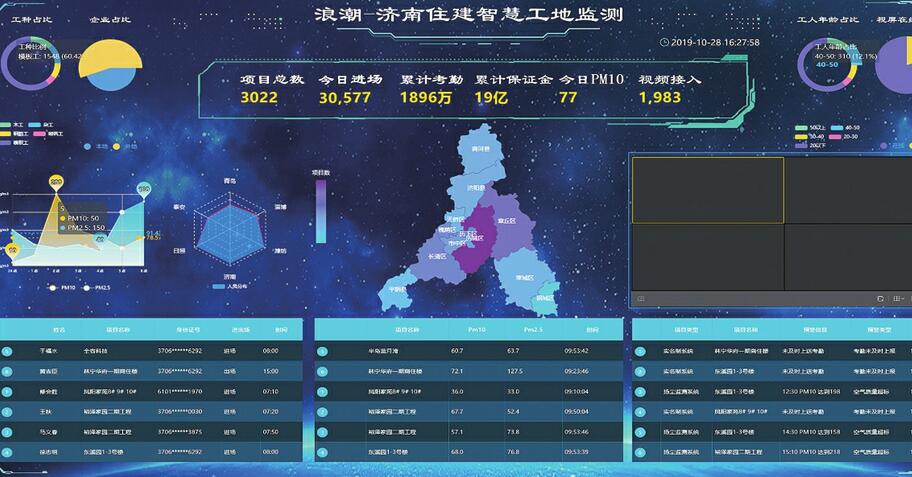This screenshot has width=912, height=477.
Task: Click the badge on the 12:30 PM10 达到198 alert row
Action: point(640,392)
